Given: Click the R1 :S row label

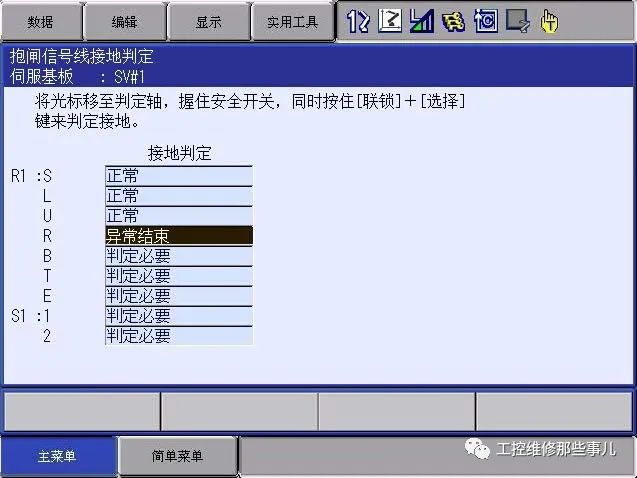Looking at the screenshot, I should (x=31, y=176).
